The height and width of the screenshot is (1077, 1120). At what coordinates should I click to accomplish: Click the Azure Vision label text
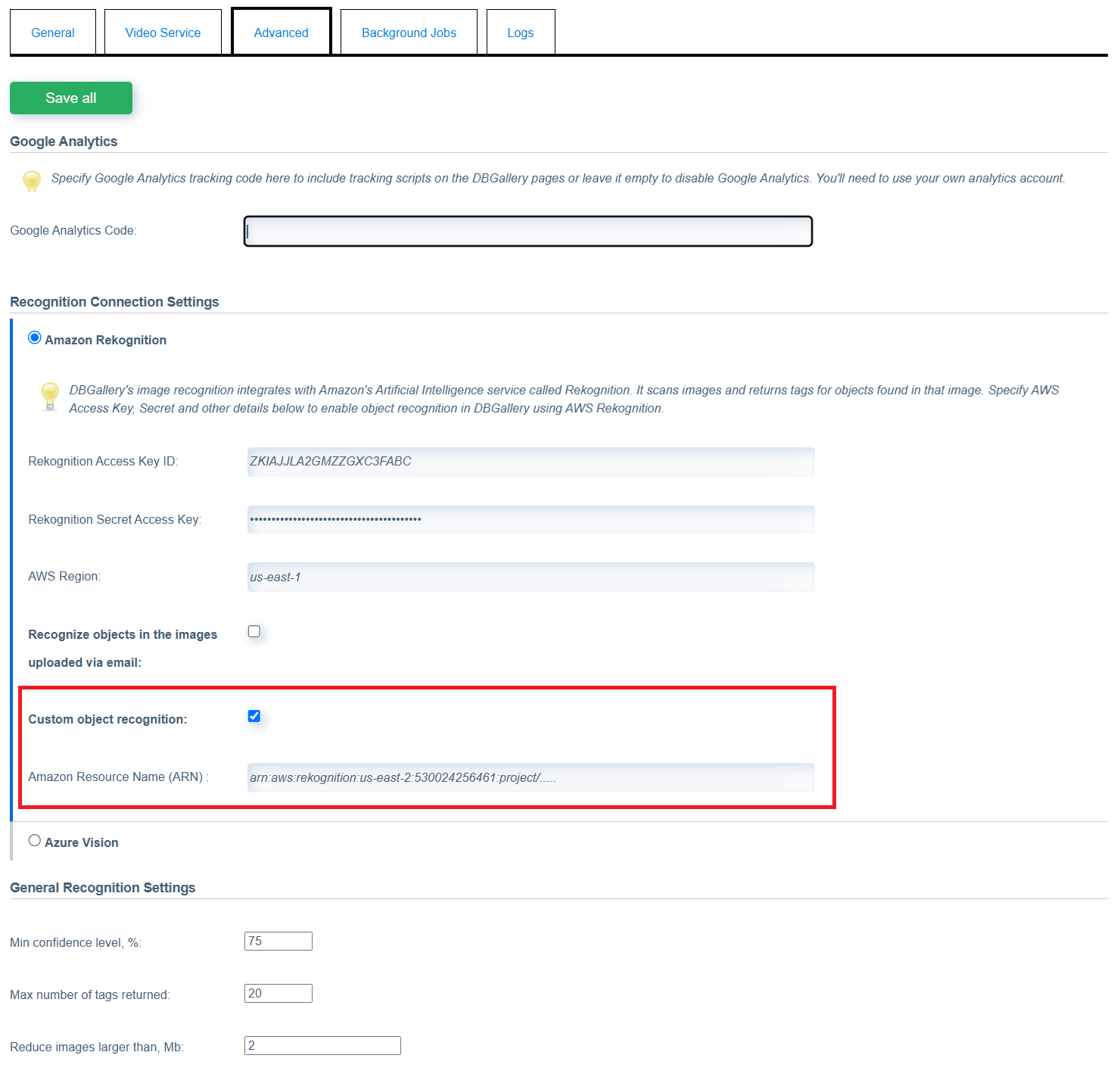(82, 843)
